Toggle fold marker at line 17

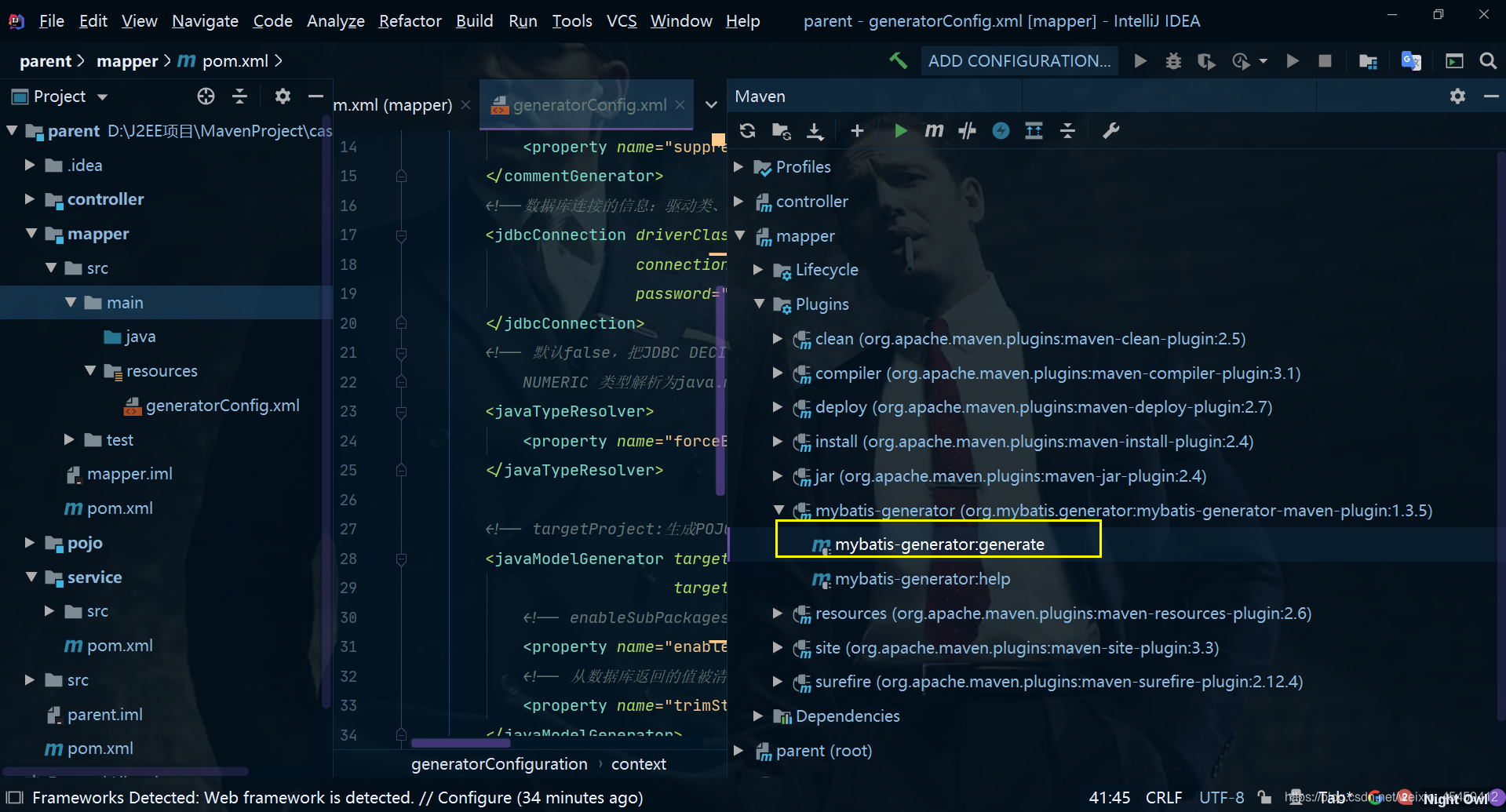401,235
